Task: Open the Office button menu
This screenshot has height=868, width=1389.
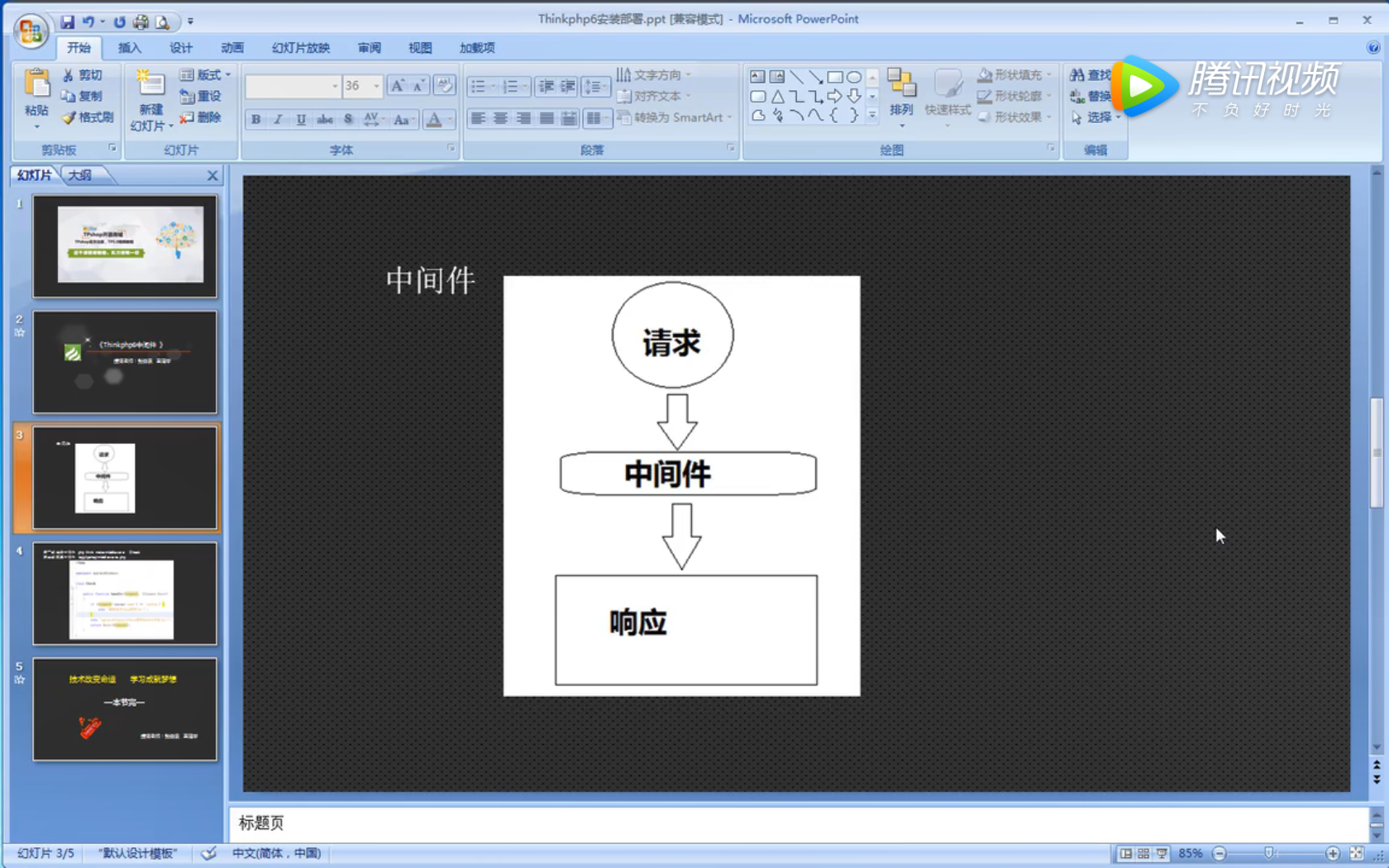Action: pyautogui.click(x=31, y=31)
